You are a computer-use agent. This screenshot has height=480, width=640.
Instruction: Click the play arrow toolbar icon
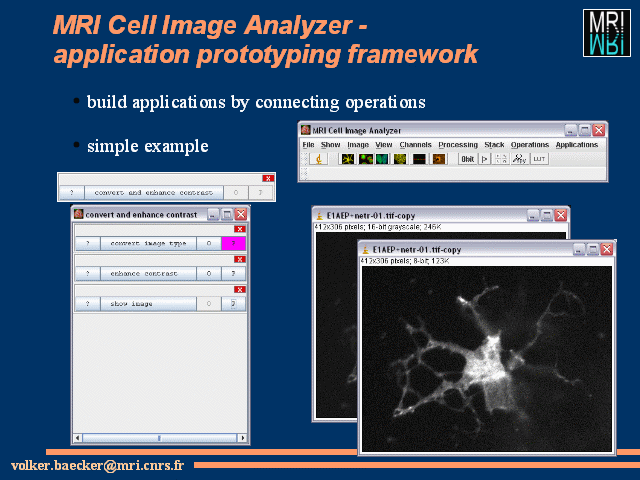(484, 159)
